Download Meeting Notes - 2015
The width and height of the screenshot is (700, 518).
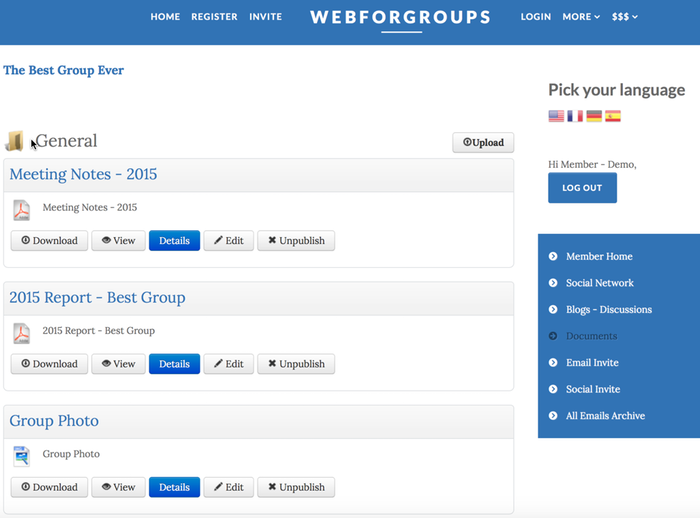(50, 241)
